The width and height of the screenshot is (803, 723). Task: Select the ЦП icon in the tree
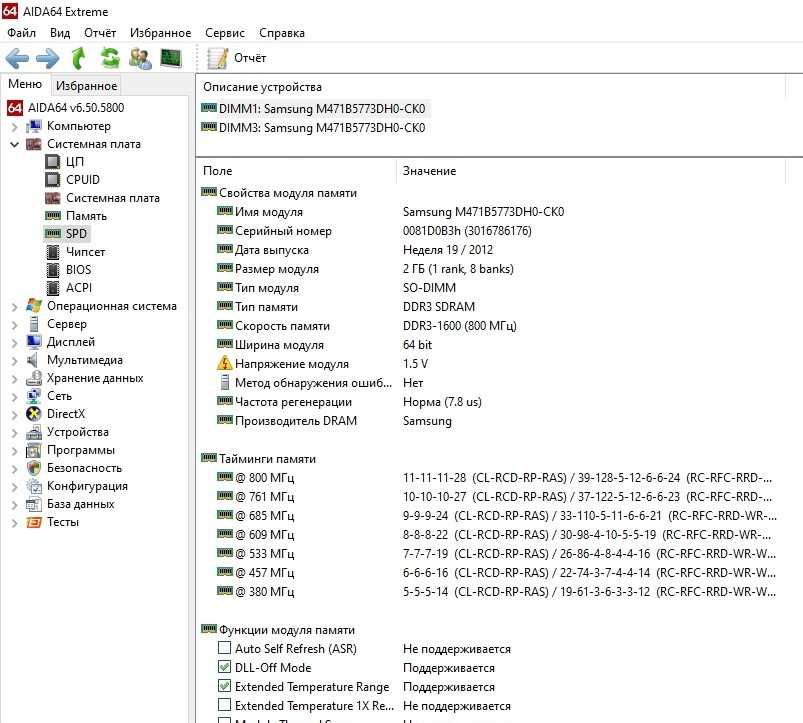pos(52,162)
